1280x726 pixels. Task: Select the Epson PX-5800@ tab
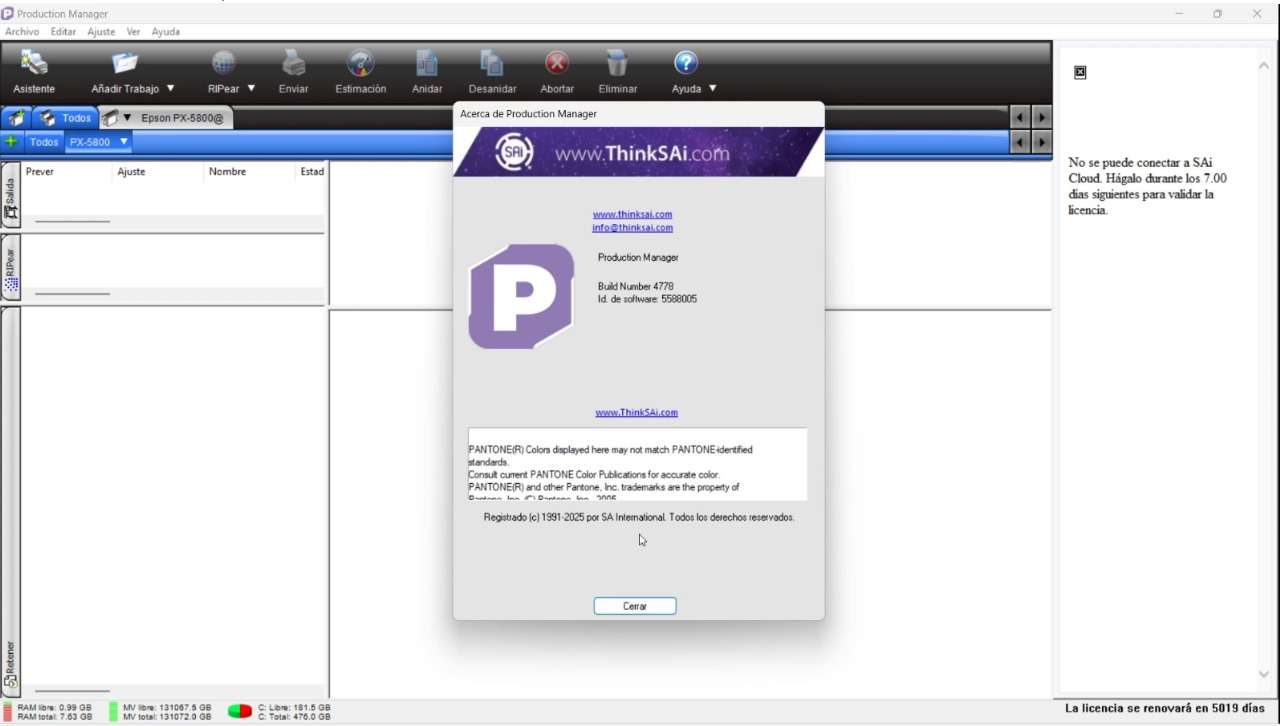(181, 118)
